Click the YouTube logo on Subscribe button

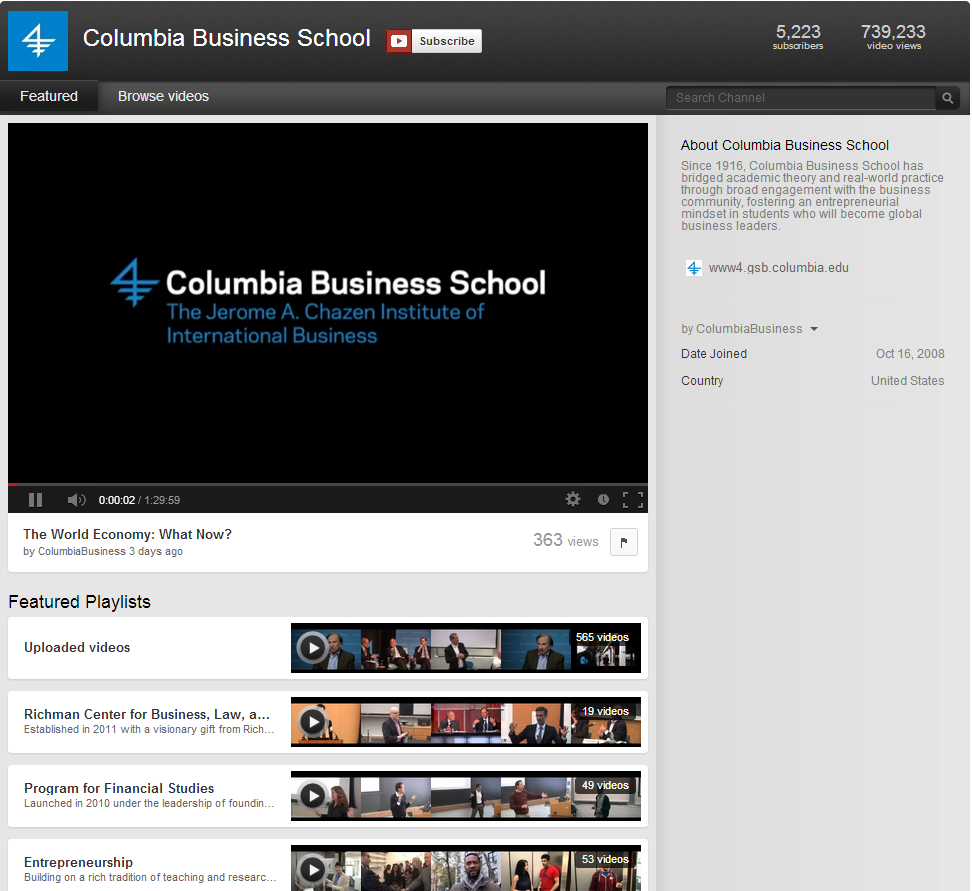(x=399, y=41)
